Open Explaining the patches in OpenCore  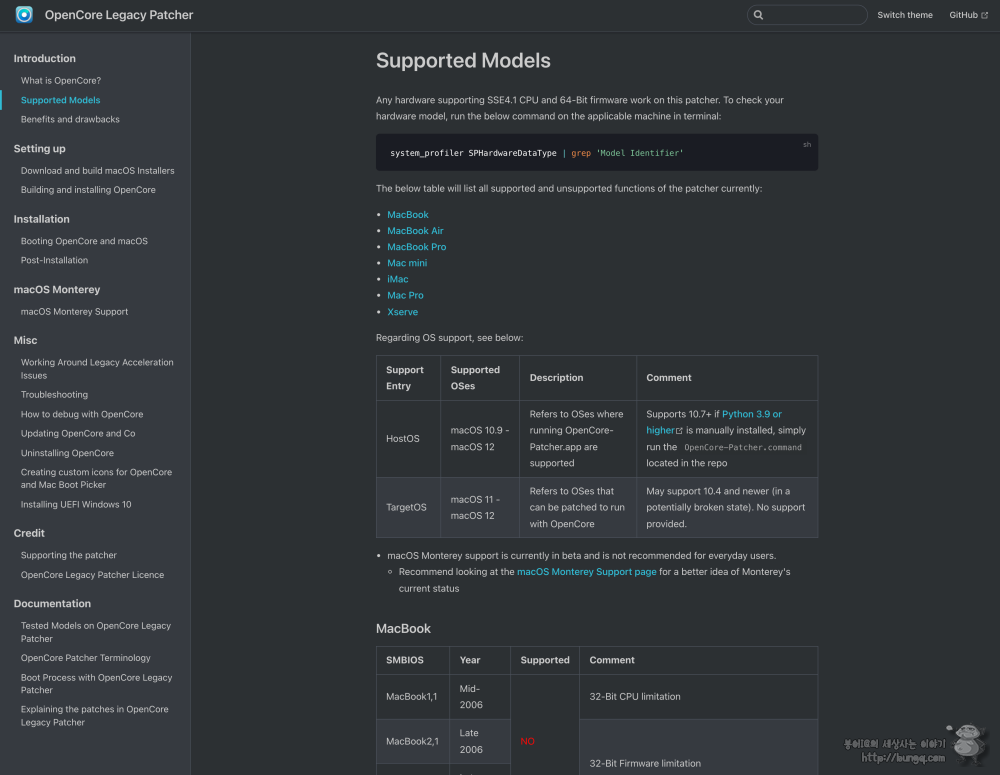94,716
